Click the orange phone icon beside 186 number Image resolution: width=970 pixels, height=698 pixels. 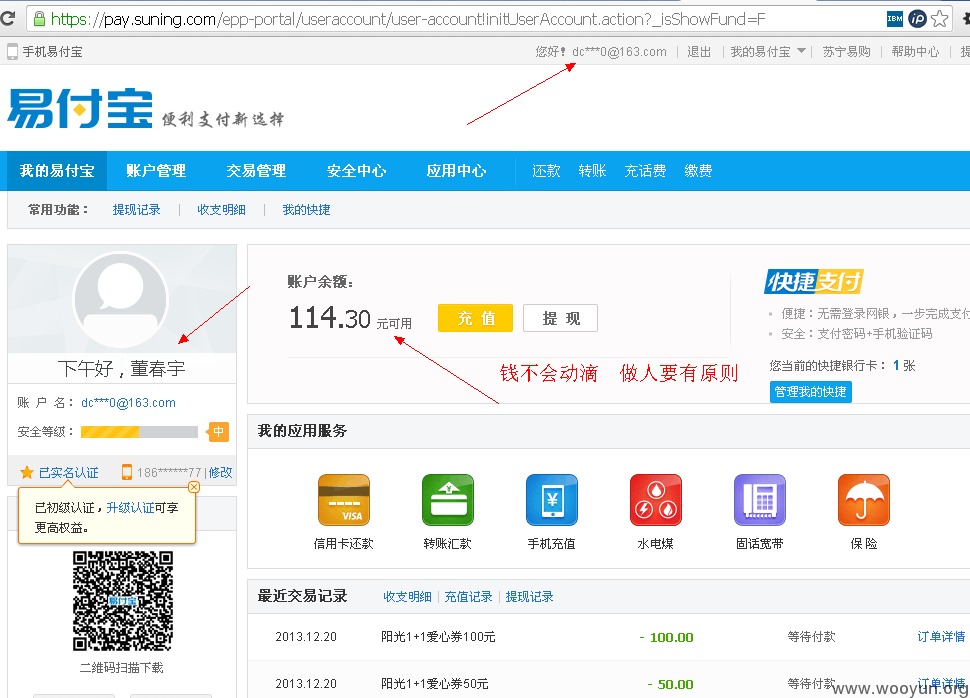point(127,472)
